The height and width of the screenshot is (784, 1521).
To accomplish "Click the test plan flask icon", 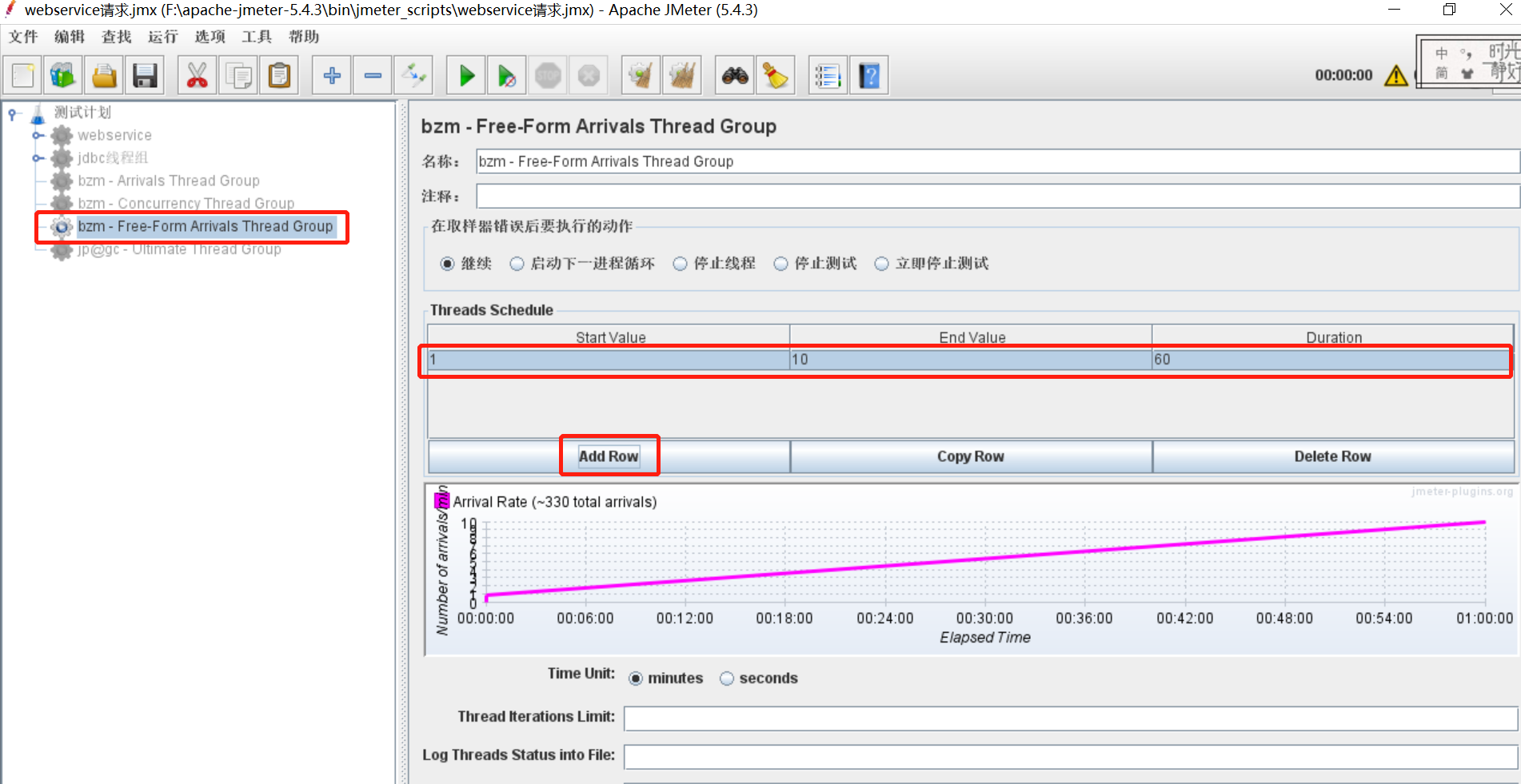I will [x=38, y=113].
